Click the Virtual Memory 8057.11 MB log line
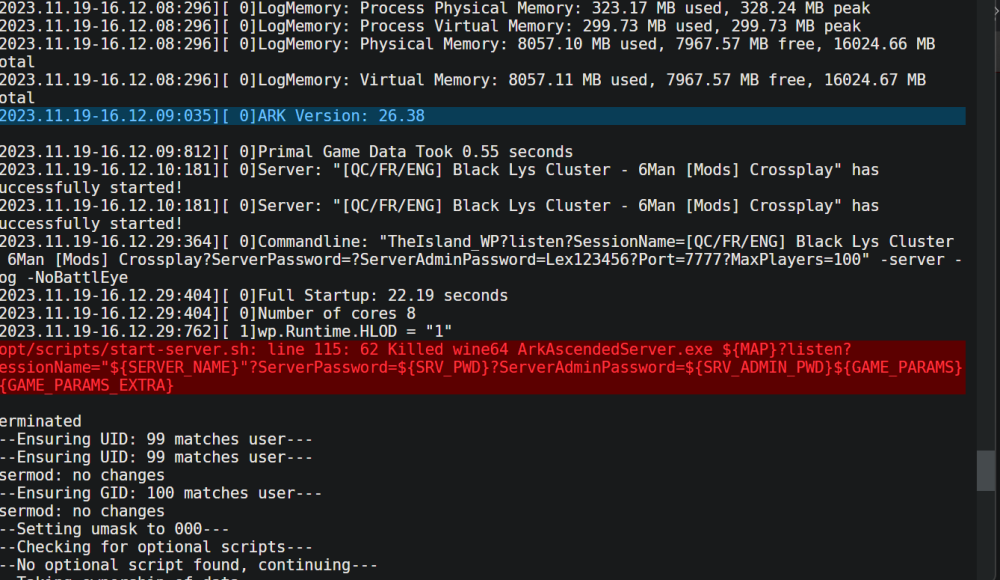Viewport: 1000px width, 580px height. click(x=463, y=89)
